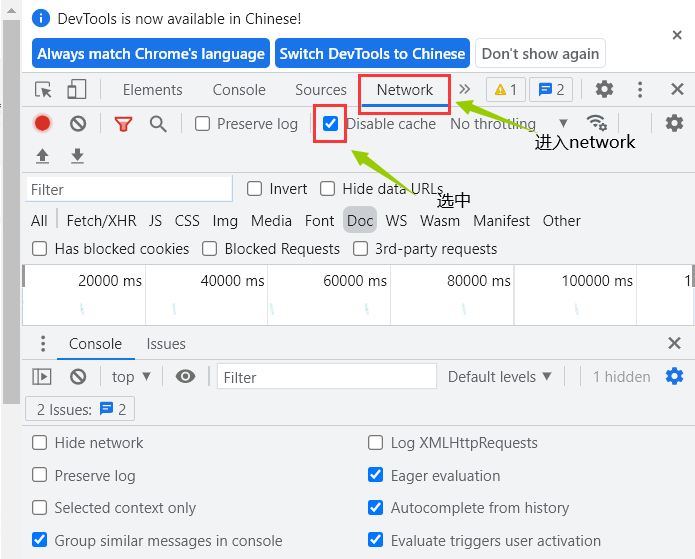
Task: Filter requests by All types
Action: point(39,220)
